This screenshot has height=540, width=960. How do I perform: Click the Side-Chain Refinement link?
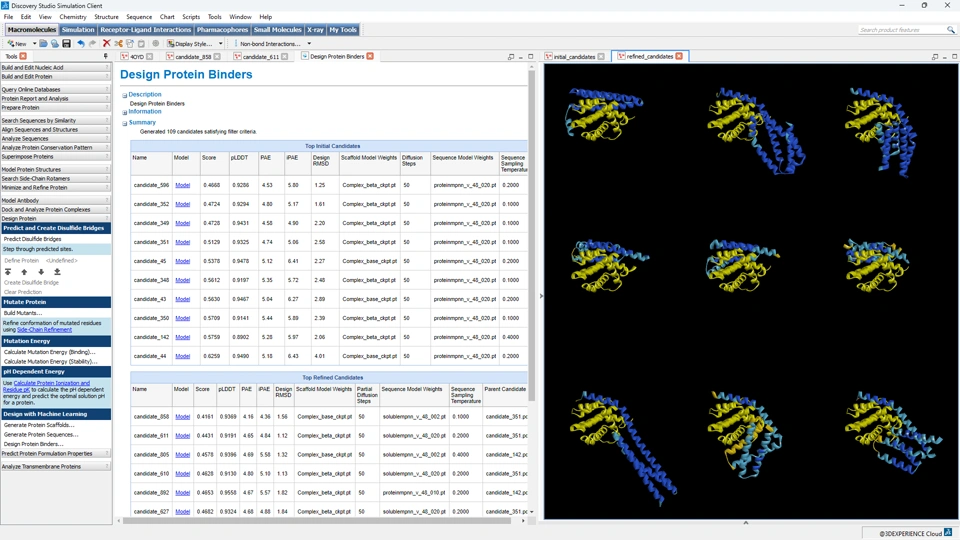click(44, 329)
